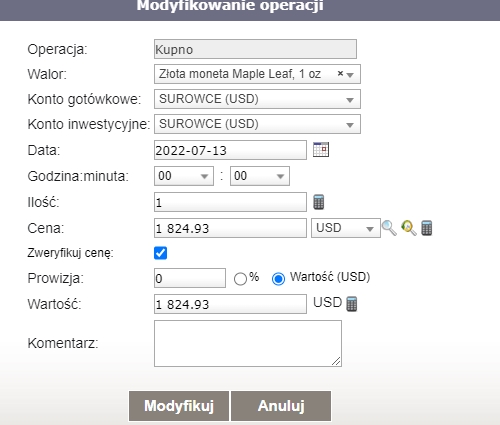The height and width of the screenshot is (425, 500).
Task: Open the Cena currency USD dropdown
Action: coord(346,228)
